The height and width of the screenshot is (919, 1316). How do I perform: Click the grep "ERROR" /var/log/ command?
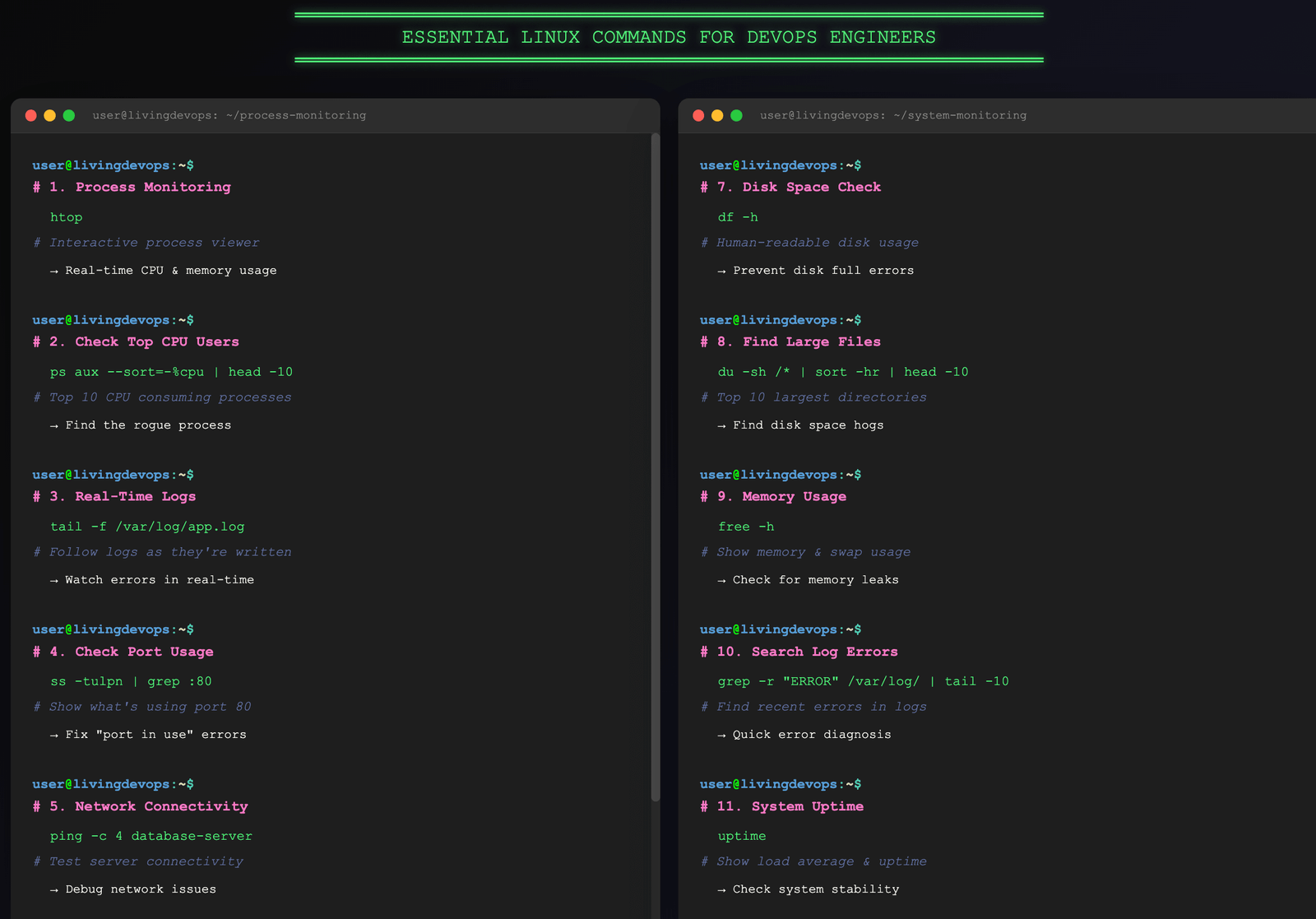(x=863, y=681)
